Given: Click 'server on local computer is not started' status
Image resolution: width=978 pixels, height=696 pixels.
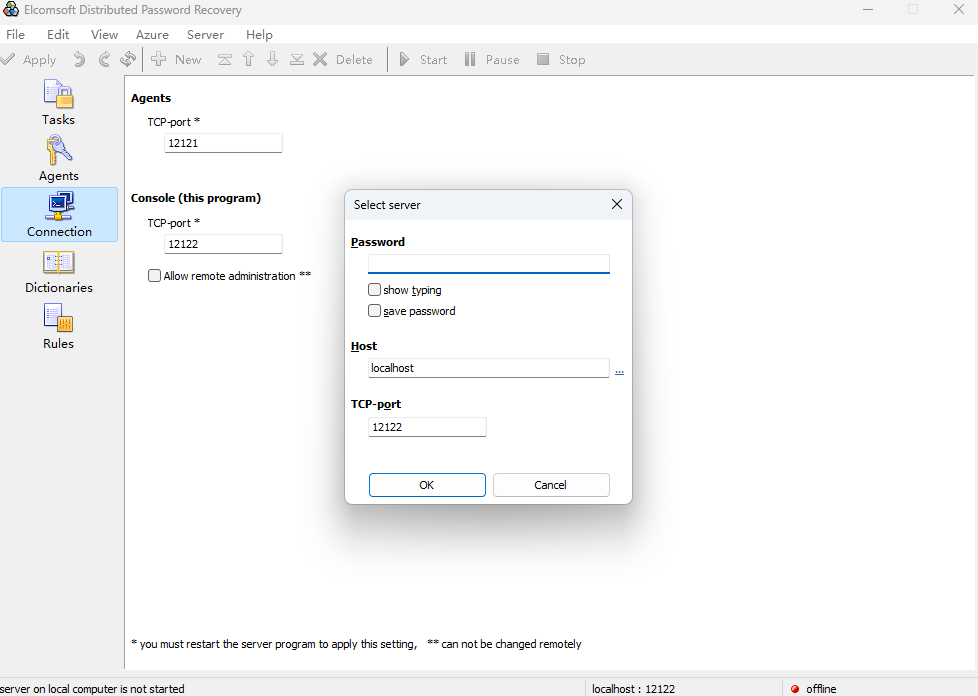Looking at the screenshot, I should (x=92, y=689).
